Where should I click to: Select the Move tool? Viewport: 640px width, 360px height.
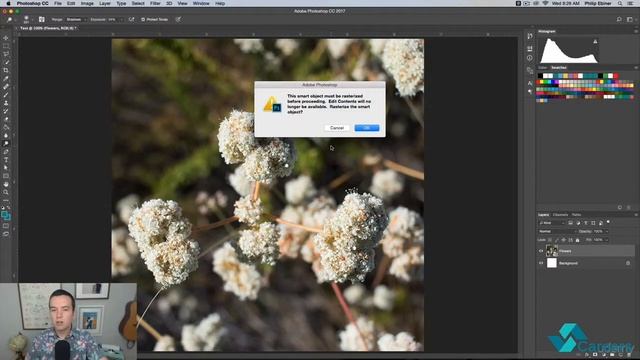[x=6, y=38]
